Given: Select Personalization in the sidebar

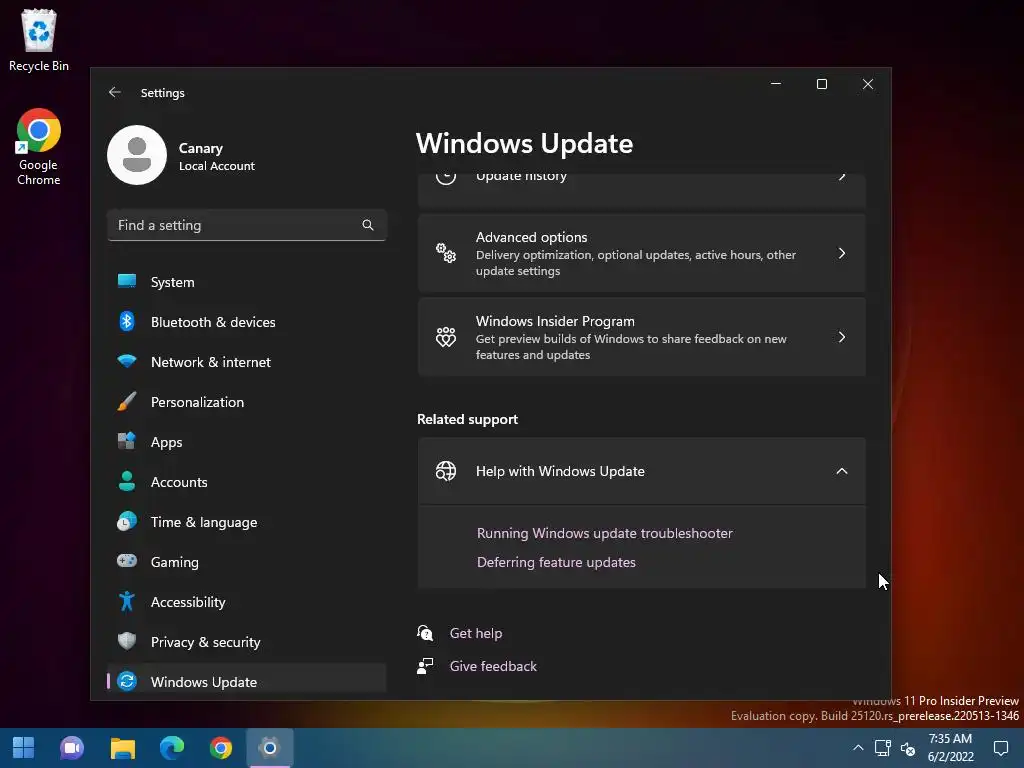Looking at the screenshot, I should pos(247,402).
